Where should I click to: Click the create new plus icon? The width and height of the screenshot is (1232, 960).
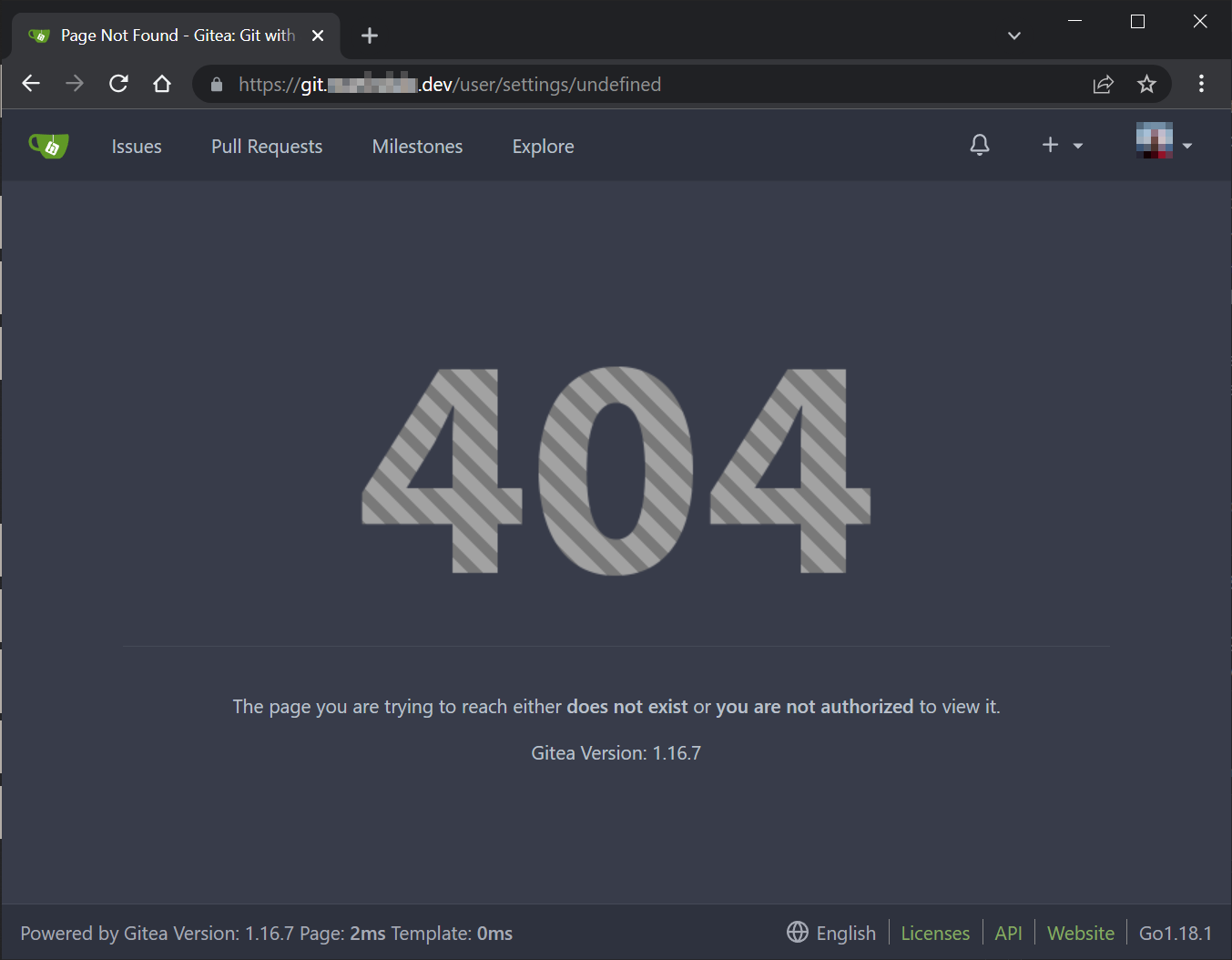1050,145
